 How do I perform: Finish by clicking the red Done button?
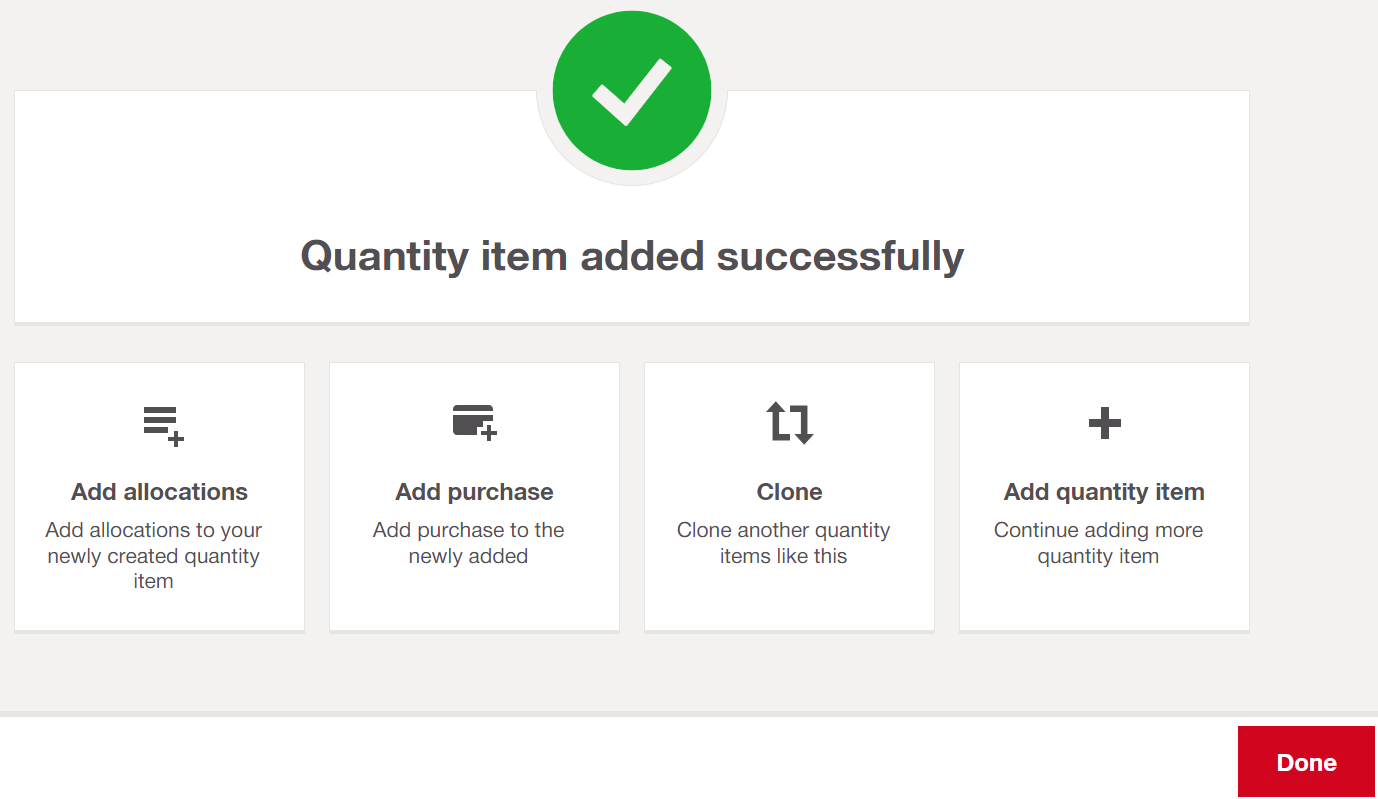click(1306, 762)
